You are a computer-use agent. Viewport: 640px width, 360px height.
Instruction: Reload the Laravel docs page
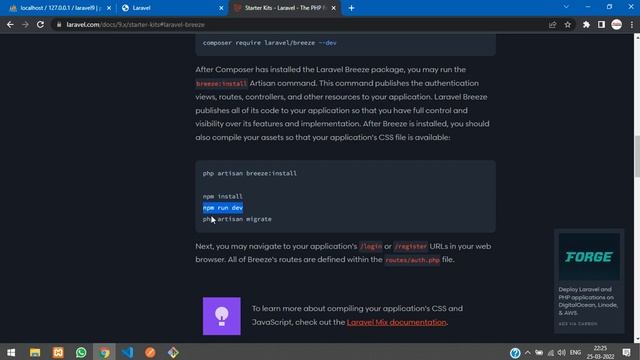point(40,24)
